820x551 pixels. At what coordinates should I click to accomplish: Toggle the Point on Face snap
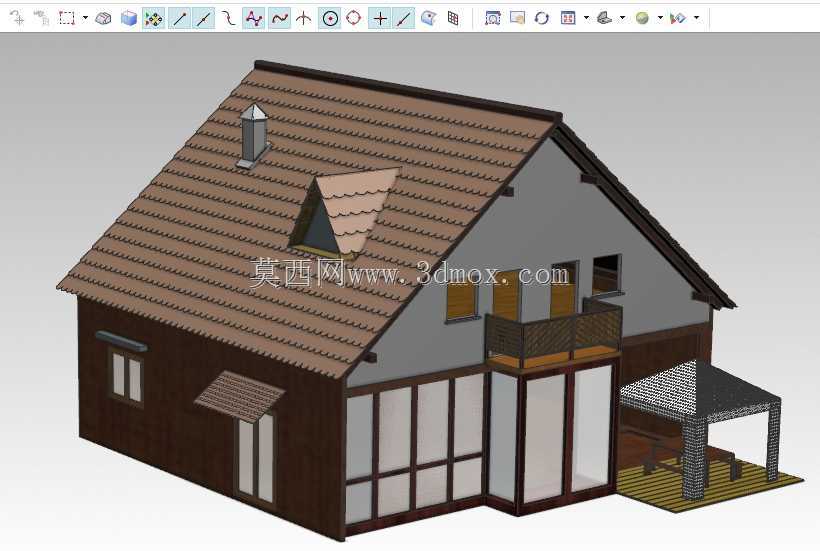[x=429, y=19]
